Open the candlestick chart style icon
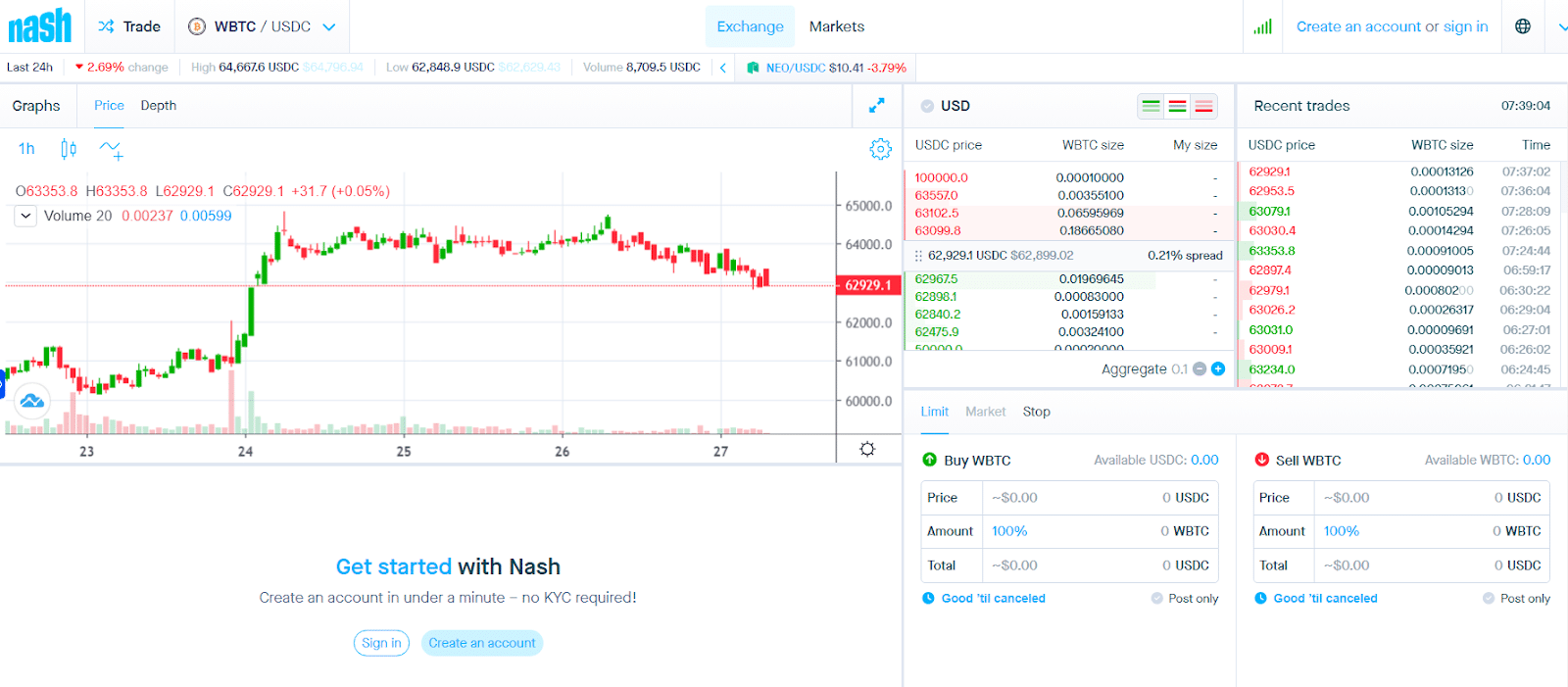 69,149
